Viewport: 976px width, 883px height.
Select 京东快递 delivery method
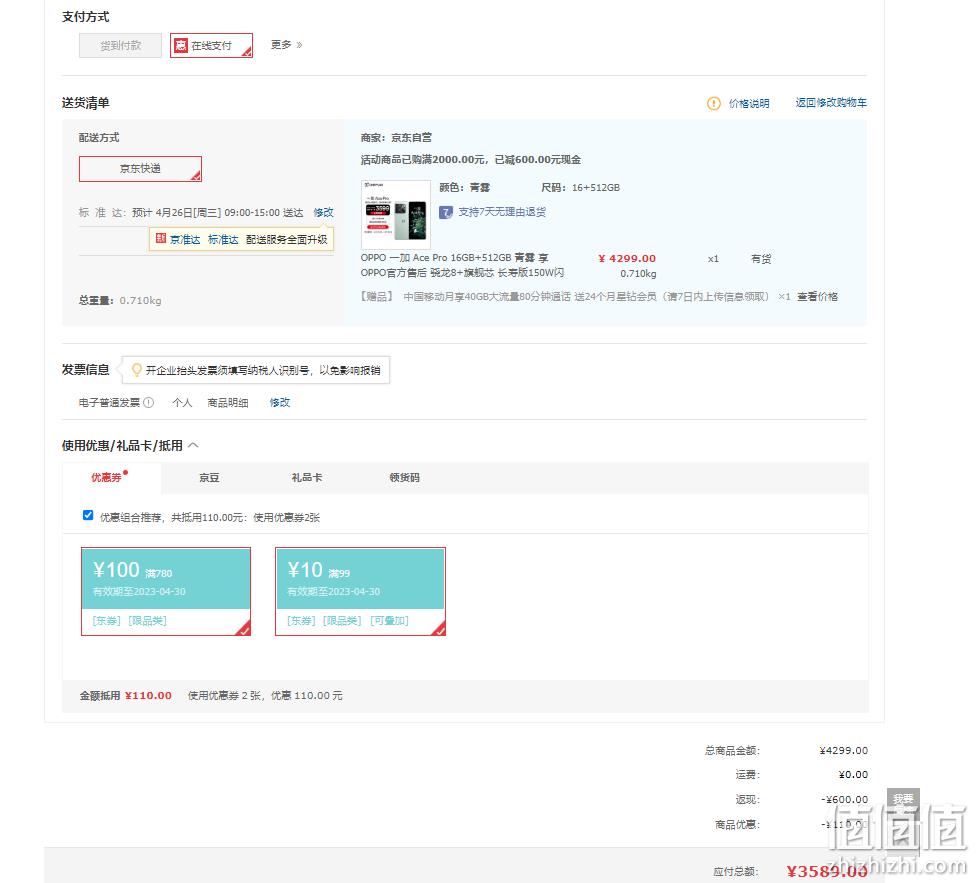coord(140,169)
